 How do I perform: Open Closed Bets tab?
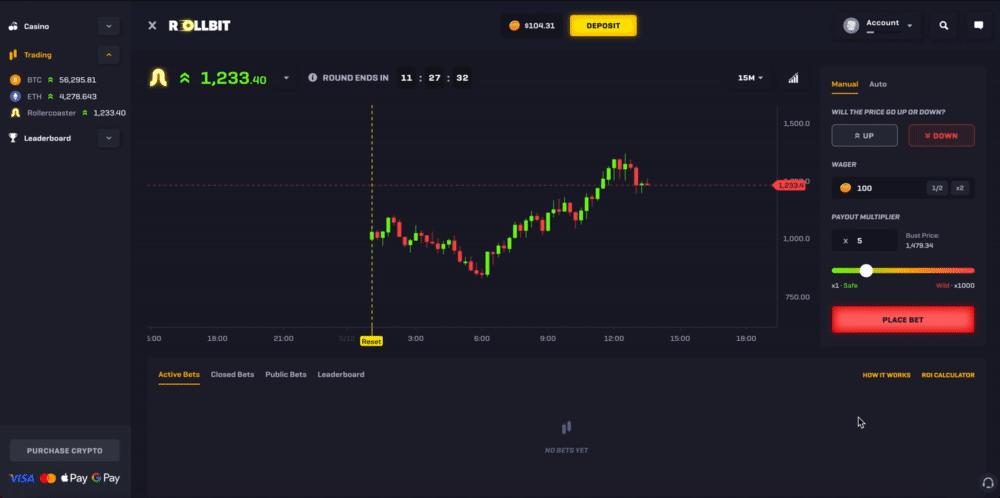coord(232,374)
